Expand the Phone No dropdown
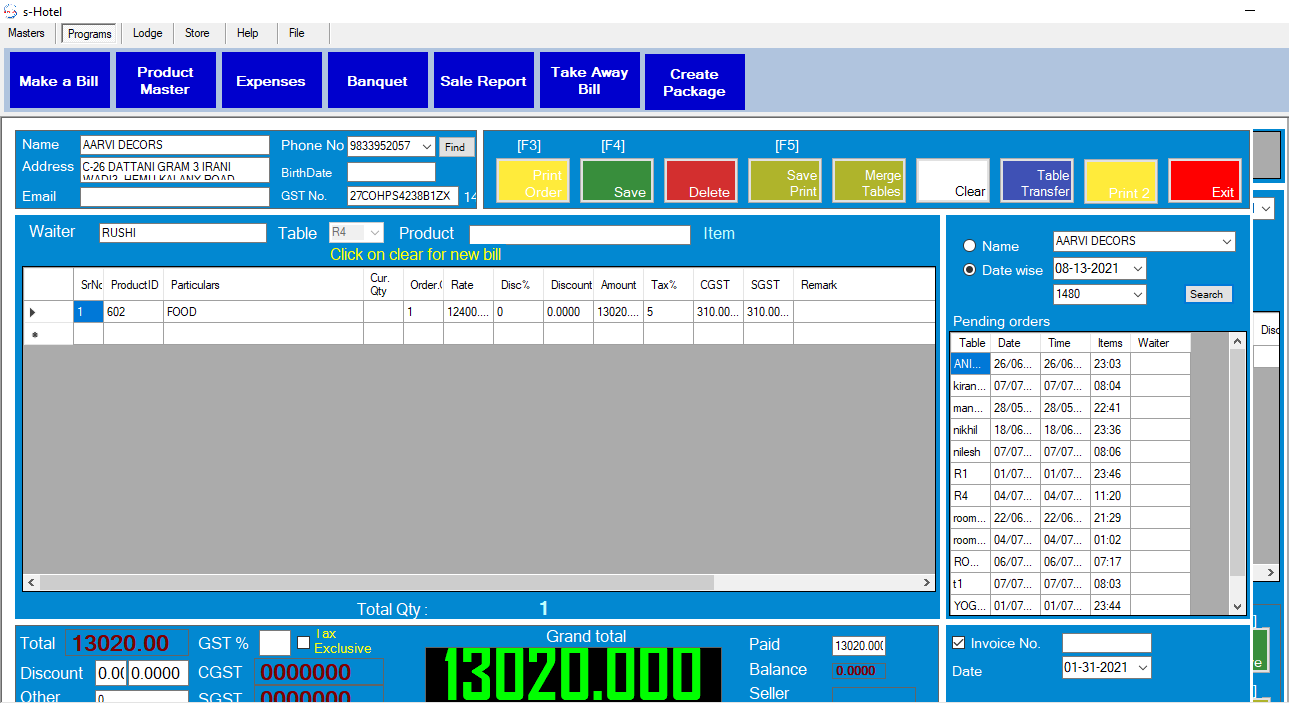This screenshot has height=704, width=1289. pos(428,146)
